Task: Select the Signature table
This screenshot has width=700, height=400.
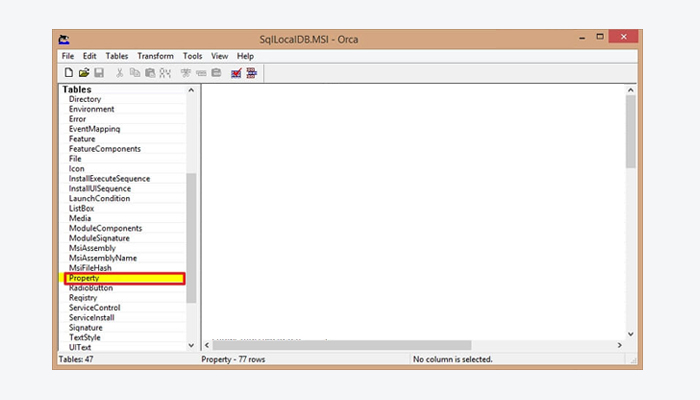Action: [85, 328]
